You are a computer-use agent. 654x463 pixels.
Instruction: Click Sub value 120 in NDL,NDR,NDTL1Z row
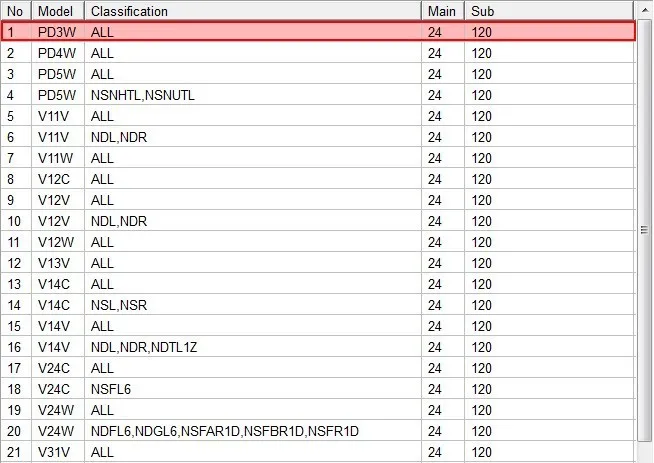tap(549, 347)
